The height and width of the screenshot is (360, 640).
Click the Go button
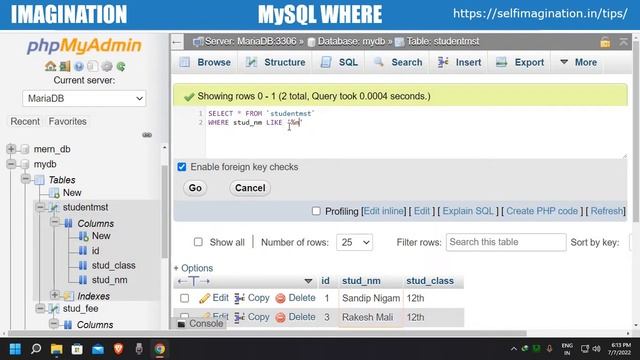(x=195, y=188)
